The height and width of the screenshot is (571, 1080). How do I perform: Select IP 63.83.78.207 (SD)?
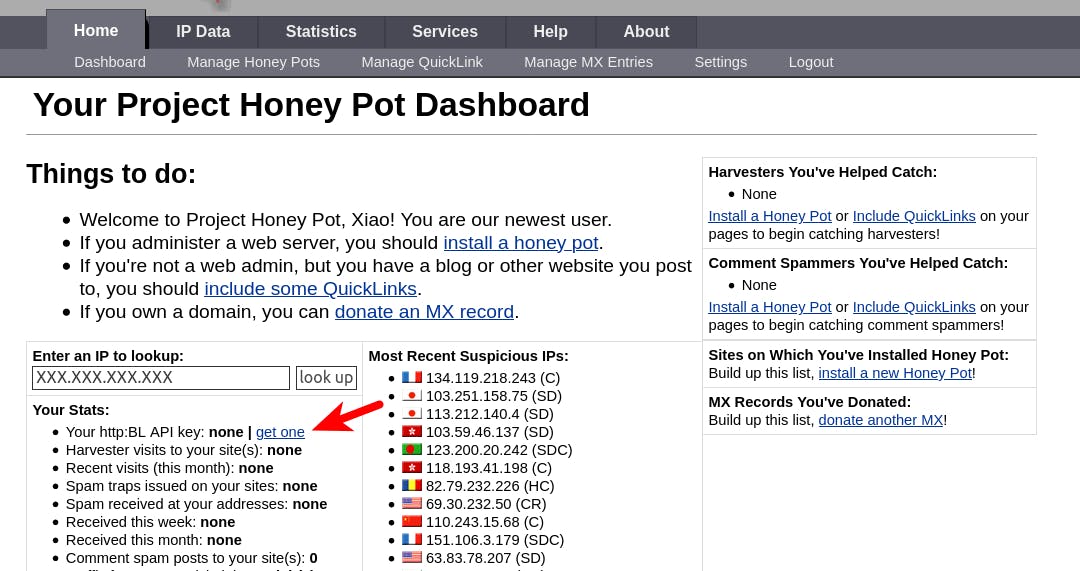[x=486, y=558]
